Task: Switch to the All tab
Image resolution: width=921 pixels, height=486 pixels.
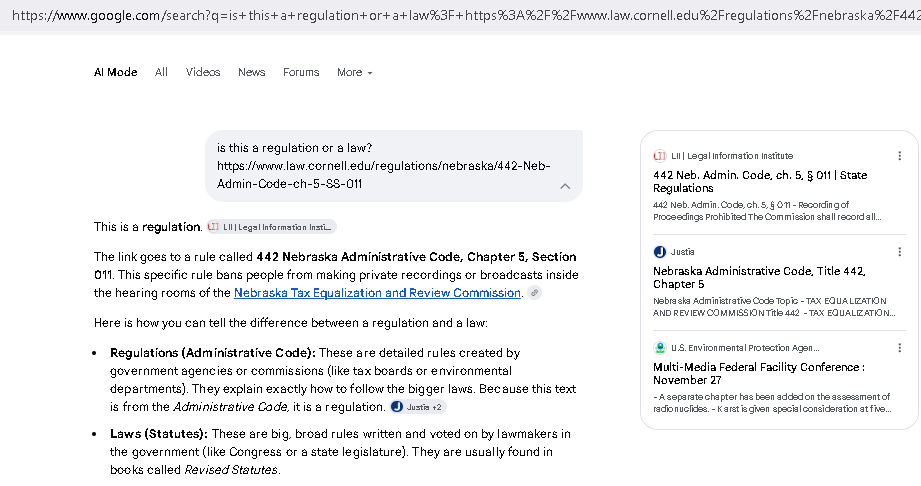Action: [161, 72]
